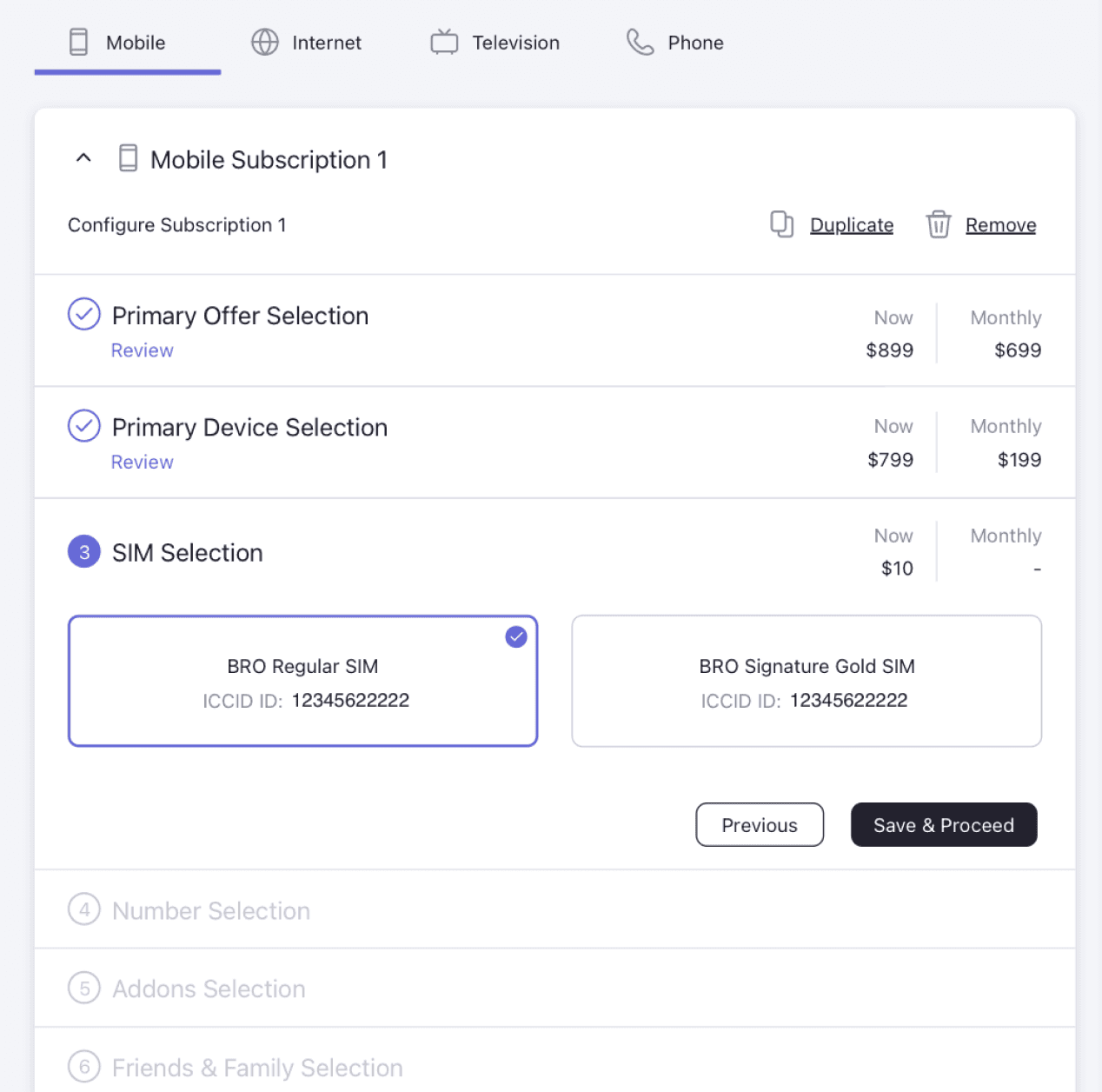Open Review link under Primary Offer Selection

143,350
